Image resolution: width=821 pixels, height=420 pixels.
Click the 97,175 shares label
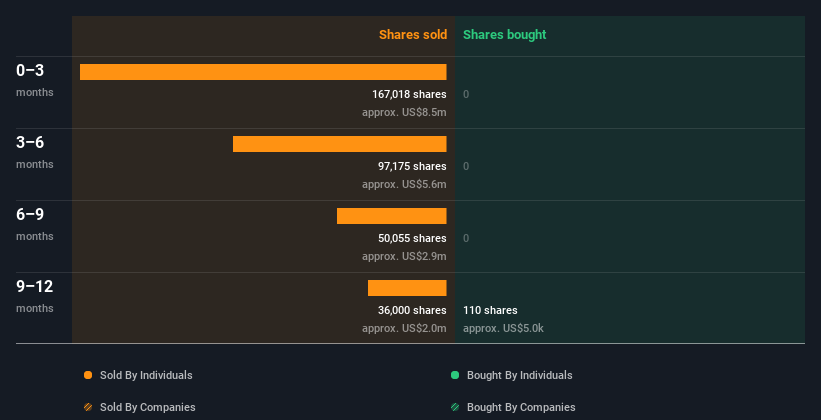coord(412,166)
